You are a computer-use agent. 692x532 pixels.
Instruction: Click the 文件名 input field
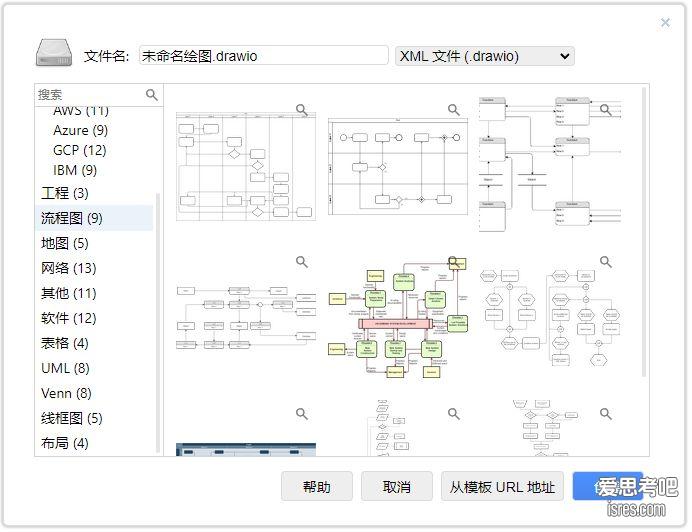coord(263,56)
